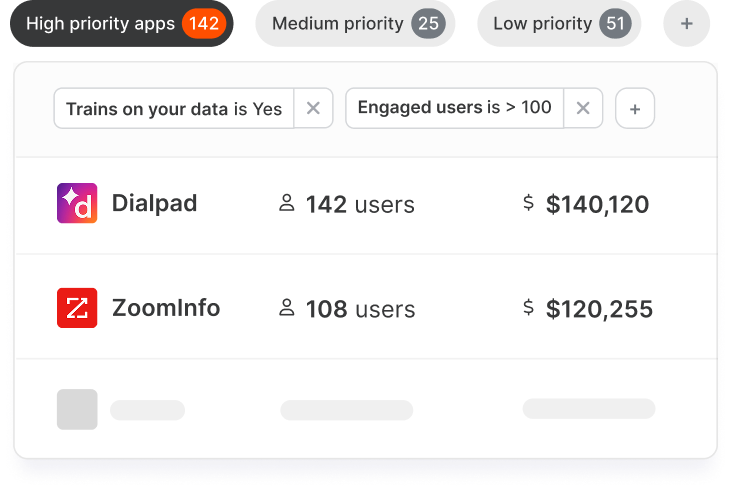Viewport: 731px width, 491px height.
Task: Select the High priority apps tab
Action: coord(122,23)
